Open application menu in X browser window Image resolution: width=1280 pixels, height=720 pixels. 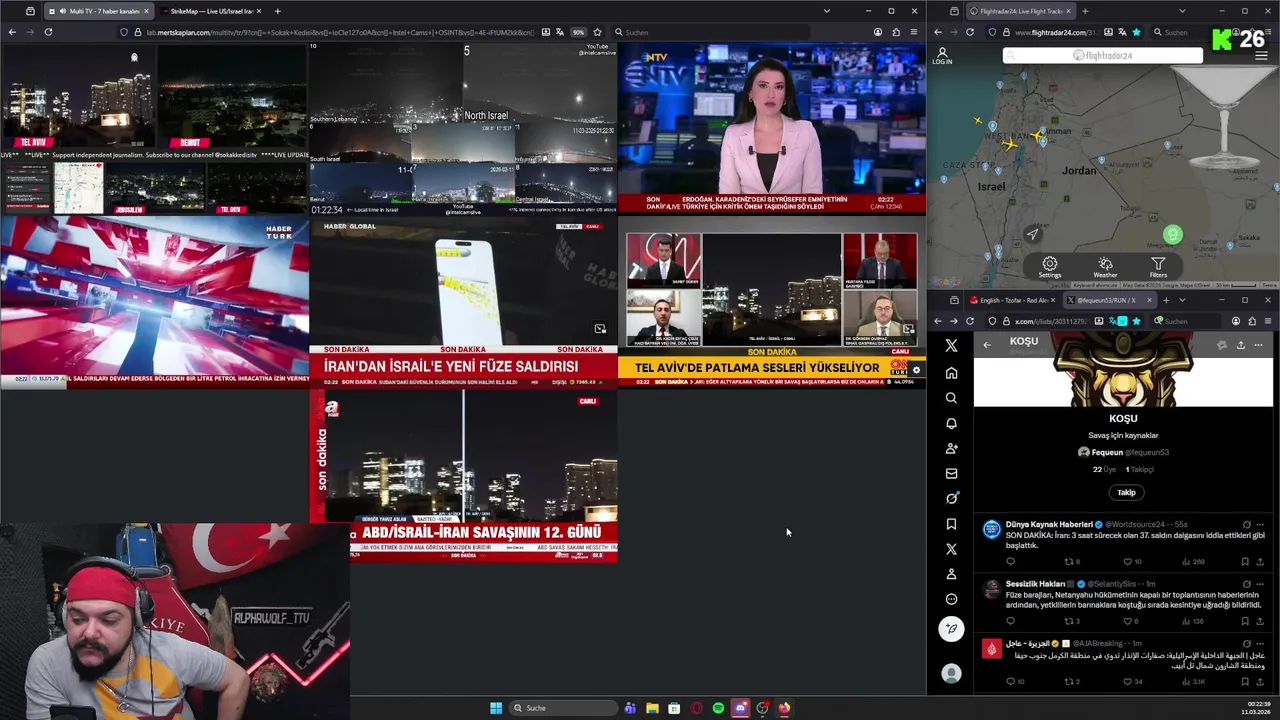coord(1268,321)
